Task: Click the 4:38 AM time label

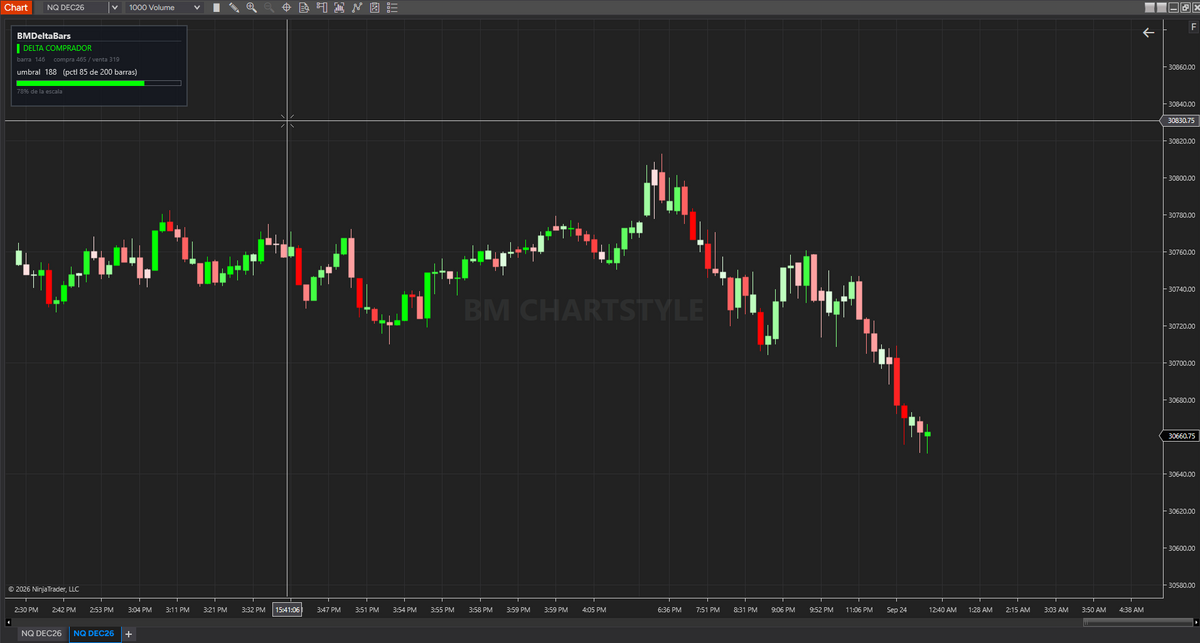Action: [x=1132, y=609]
